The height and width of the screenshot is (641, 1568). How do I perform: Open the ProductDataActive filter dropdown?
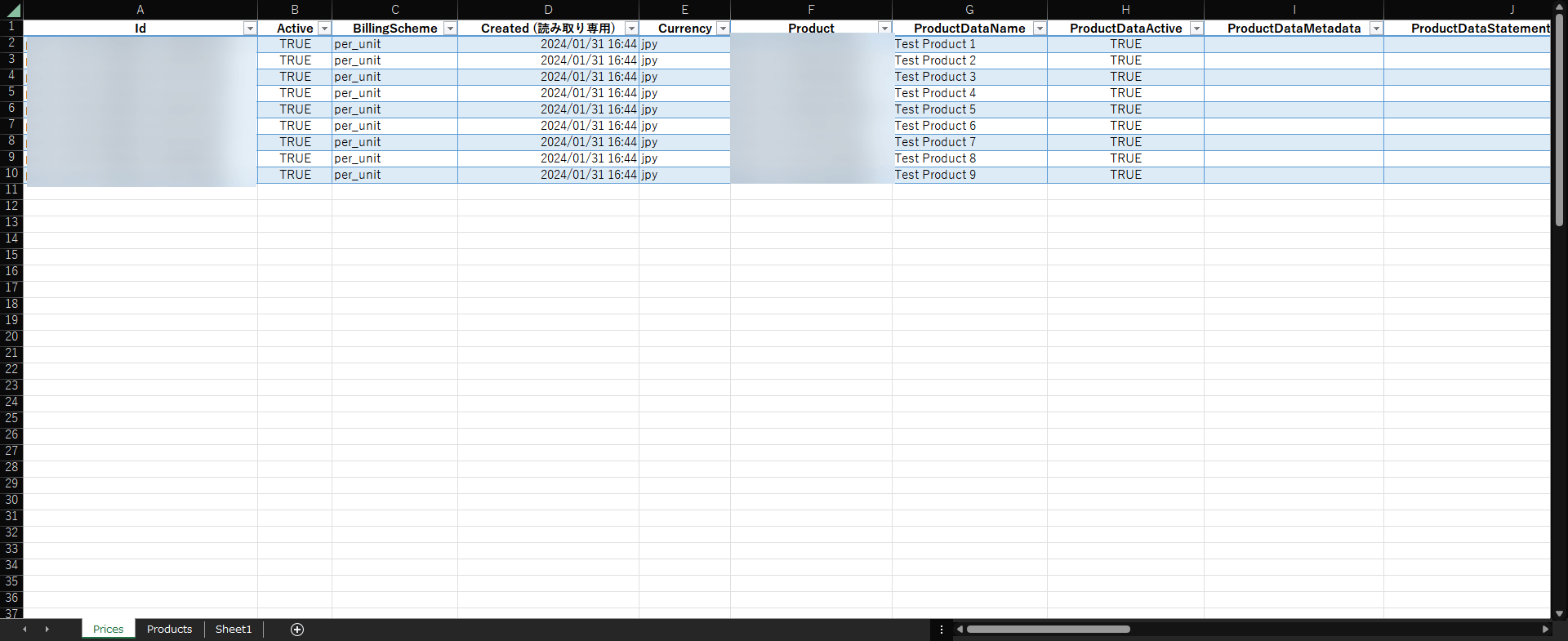tap(1196, 29)
